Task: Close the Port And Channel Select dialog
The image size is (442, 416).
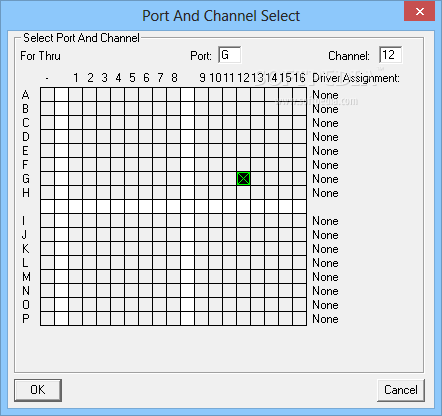Action: [x=419, y=11]
